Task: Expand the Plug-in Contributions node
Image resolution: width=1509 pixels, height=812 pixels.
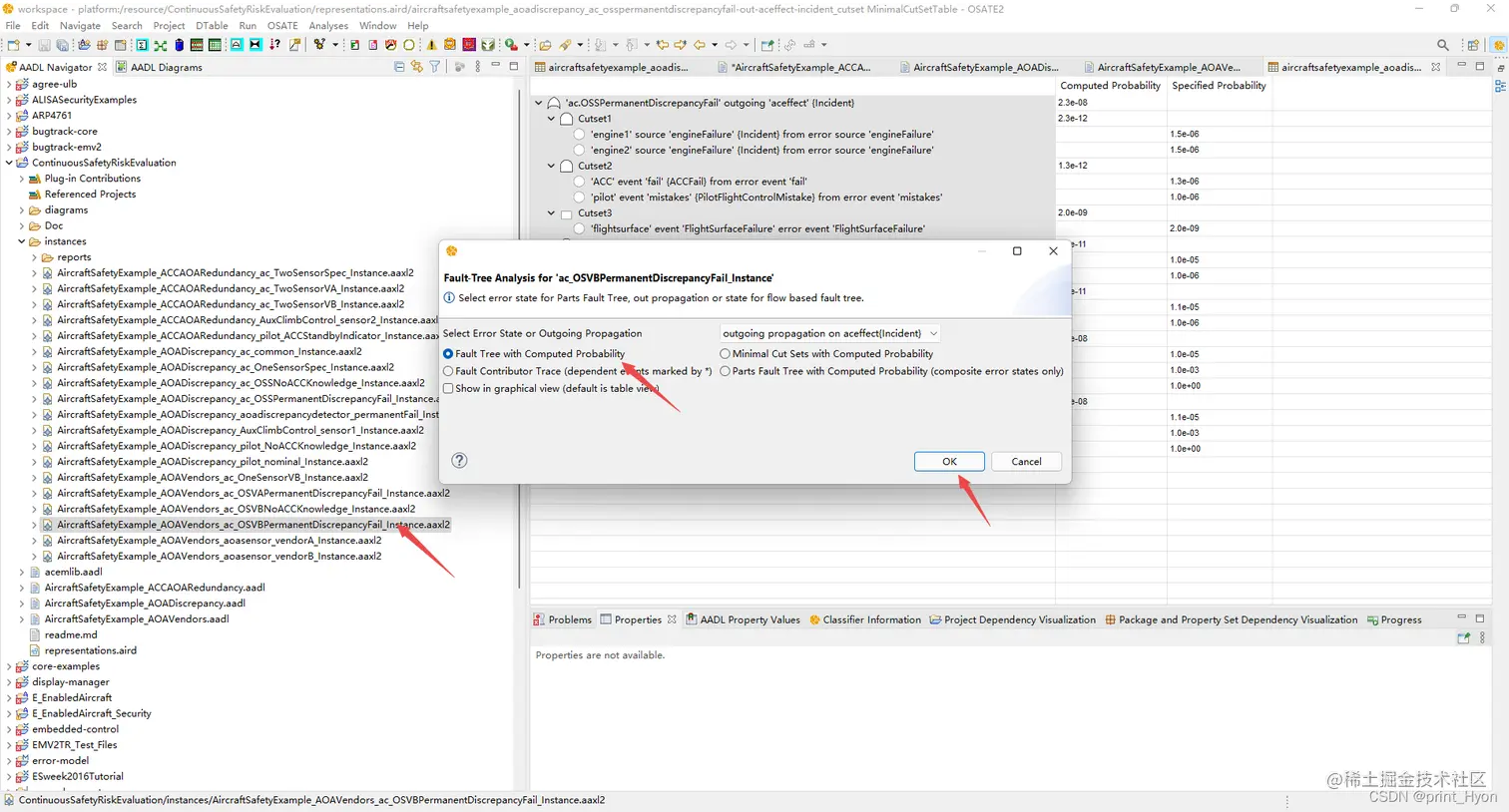Action: pyautogui.click(x=22, y=179)
